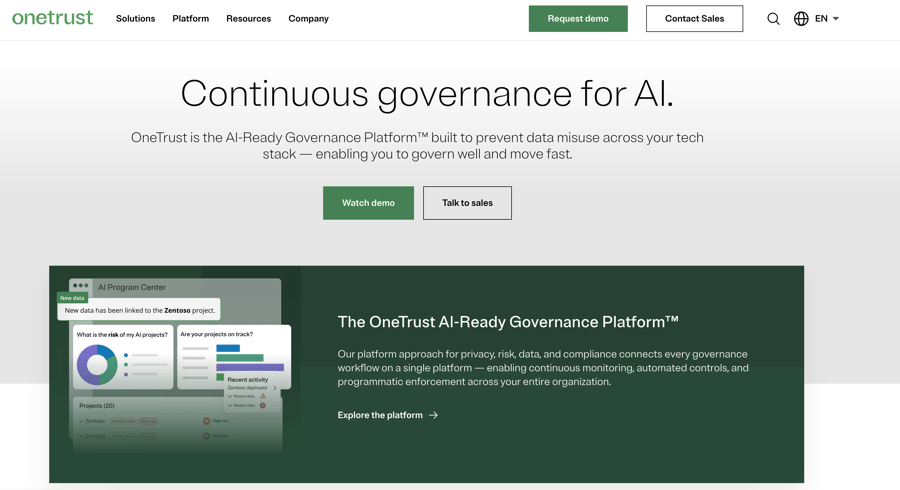This screenshot has height=490, width=900.
Task: Open the Solutions menu
Action: (135, 19)
